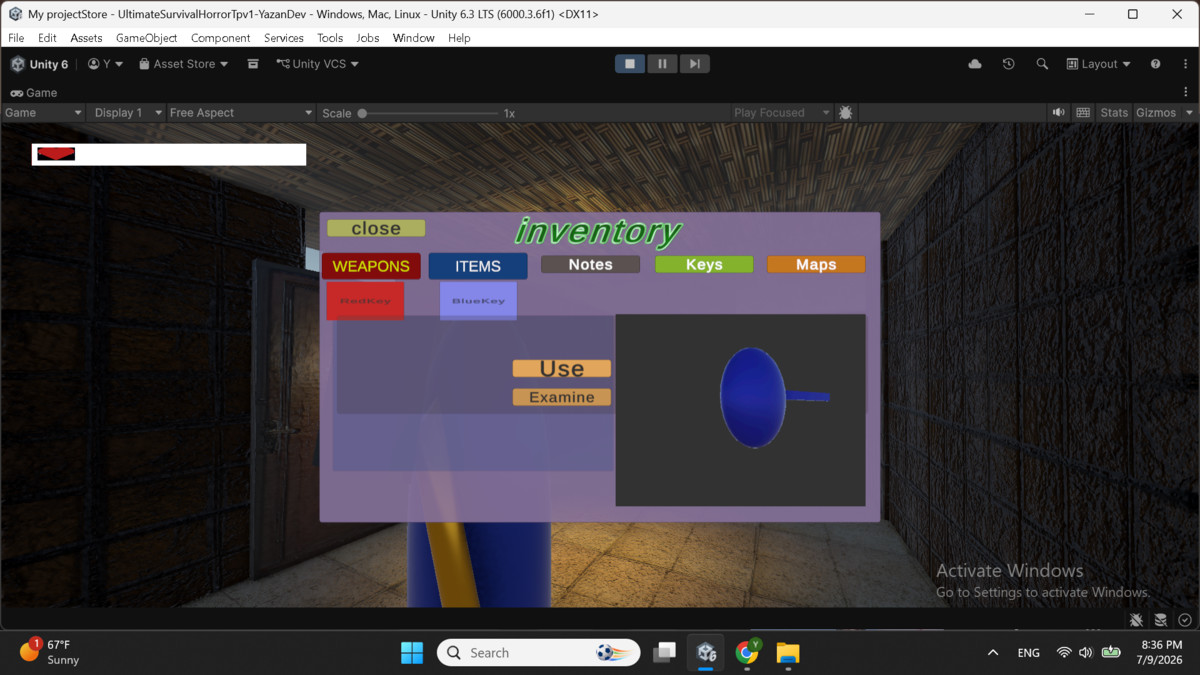Open the Edit menu

tap(47, 38)
